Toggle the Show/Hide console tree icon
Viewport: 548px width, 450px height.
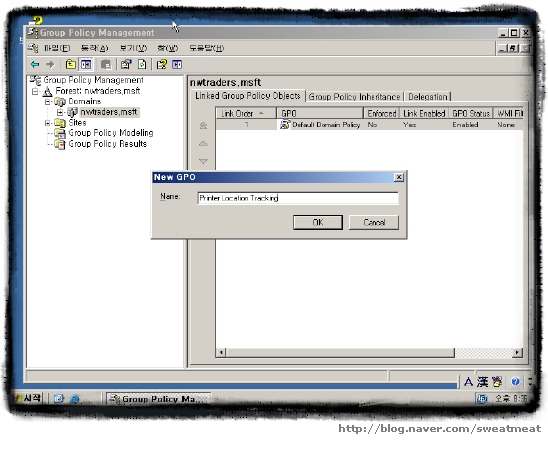pyautogui.click(x=86, y=64)
